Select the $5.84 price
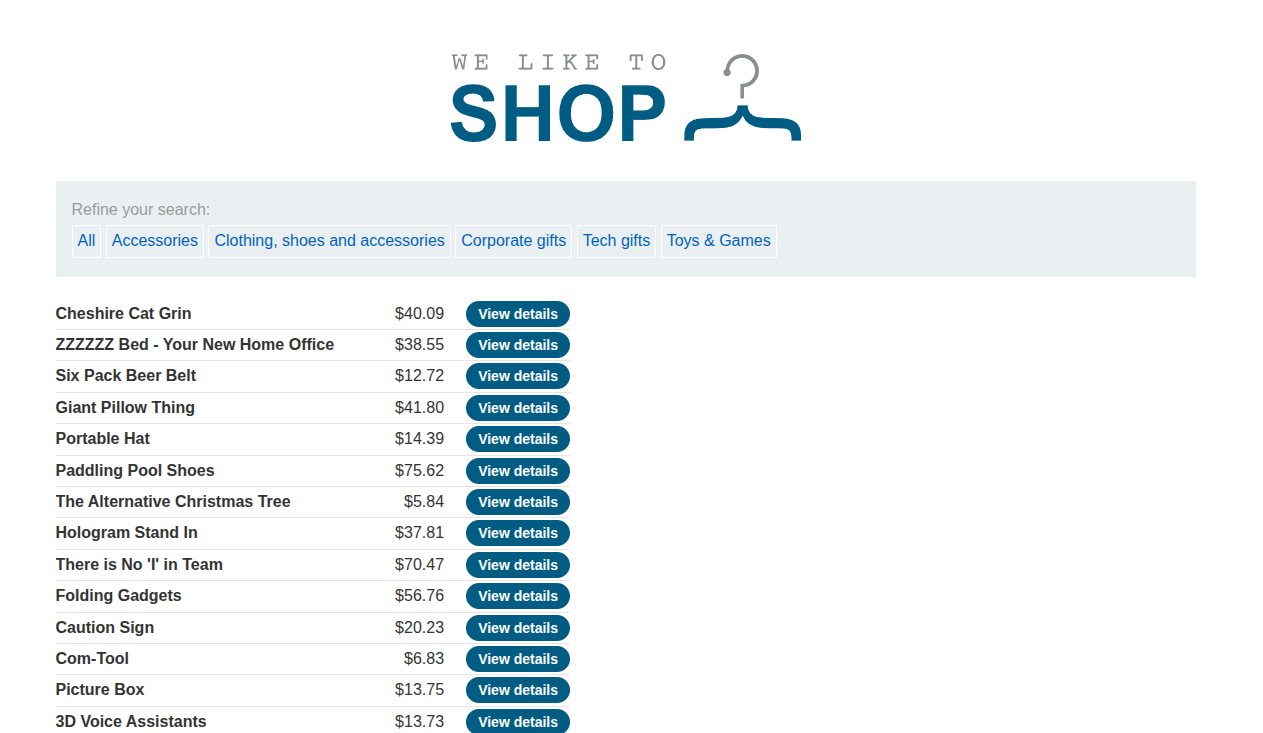1263x733 pixels. coord(424,502)
